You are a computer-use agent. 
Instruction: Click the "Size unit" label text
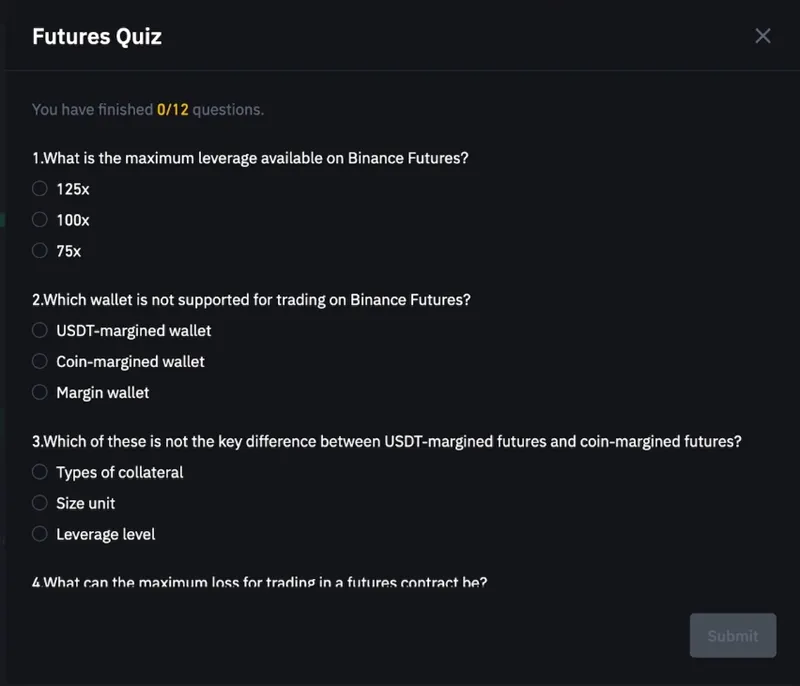coord(86,503)
